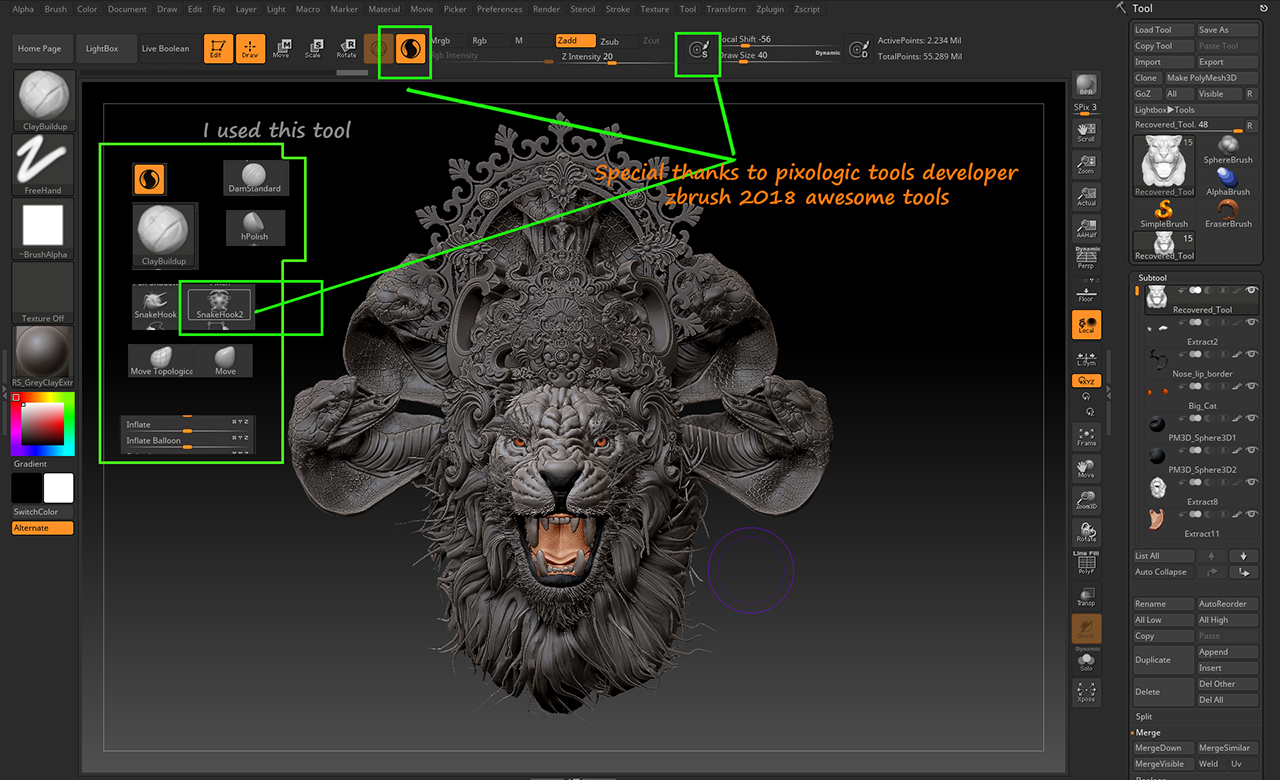Activate the orange Draw mode button
Screen dimensions: 1280x780
click(250, 48)
